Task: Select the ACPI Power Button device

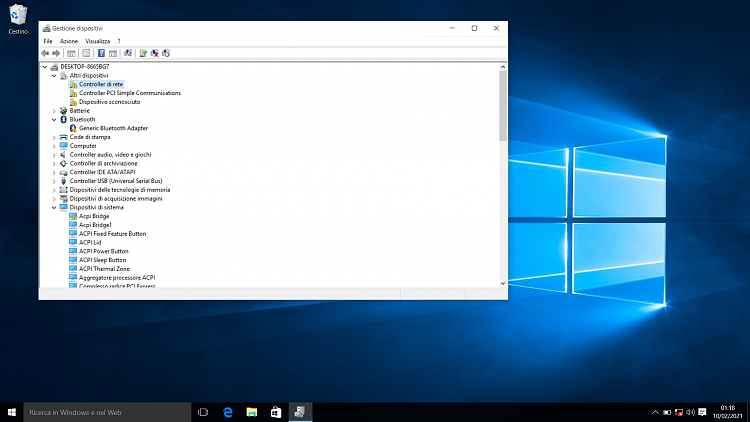Action: pyautogui.click(x=104, y=251)
